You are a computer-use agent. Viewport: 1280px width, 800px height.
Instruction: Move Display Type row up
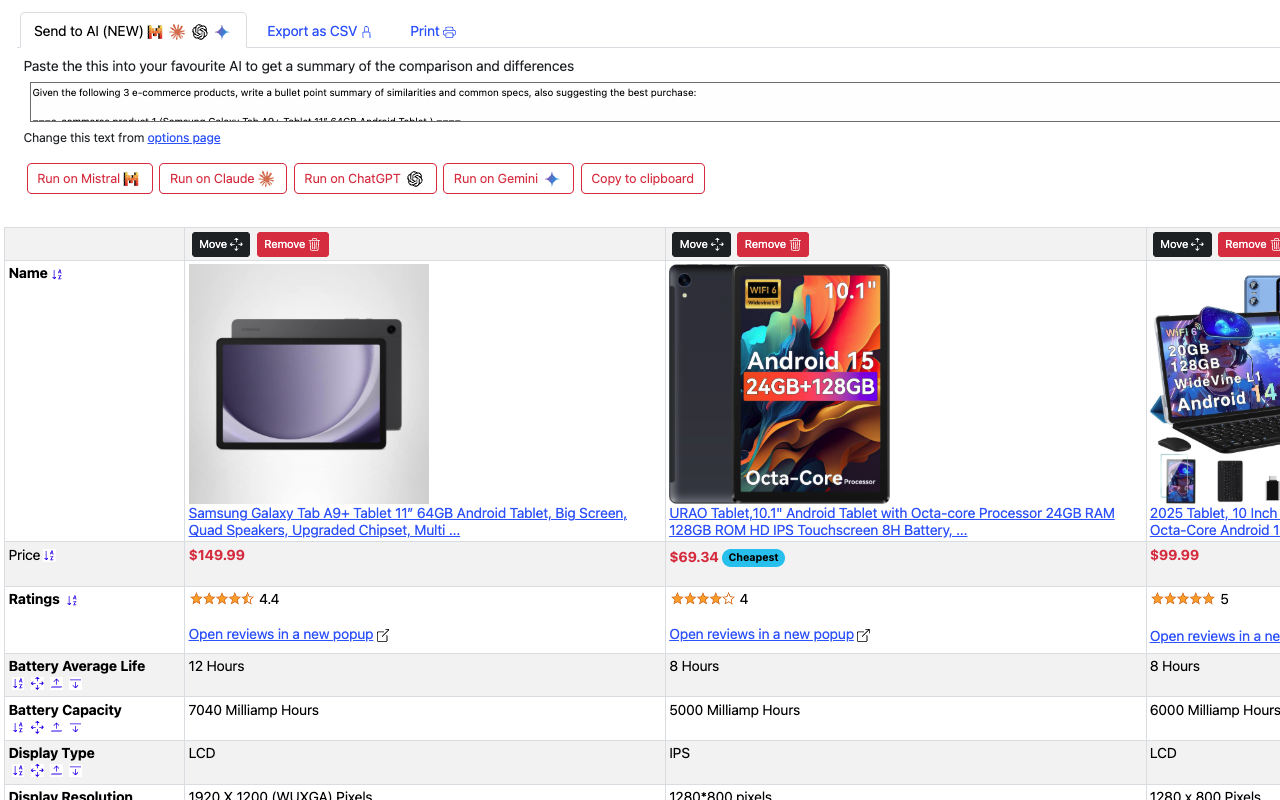[x=56, y=771]
